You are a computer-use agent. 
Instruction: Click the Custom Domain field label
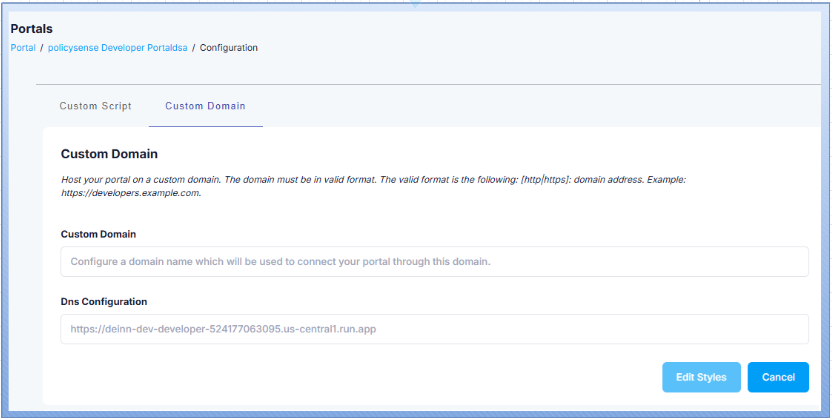98,234
